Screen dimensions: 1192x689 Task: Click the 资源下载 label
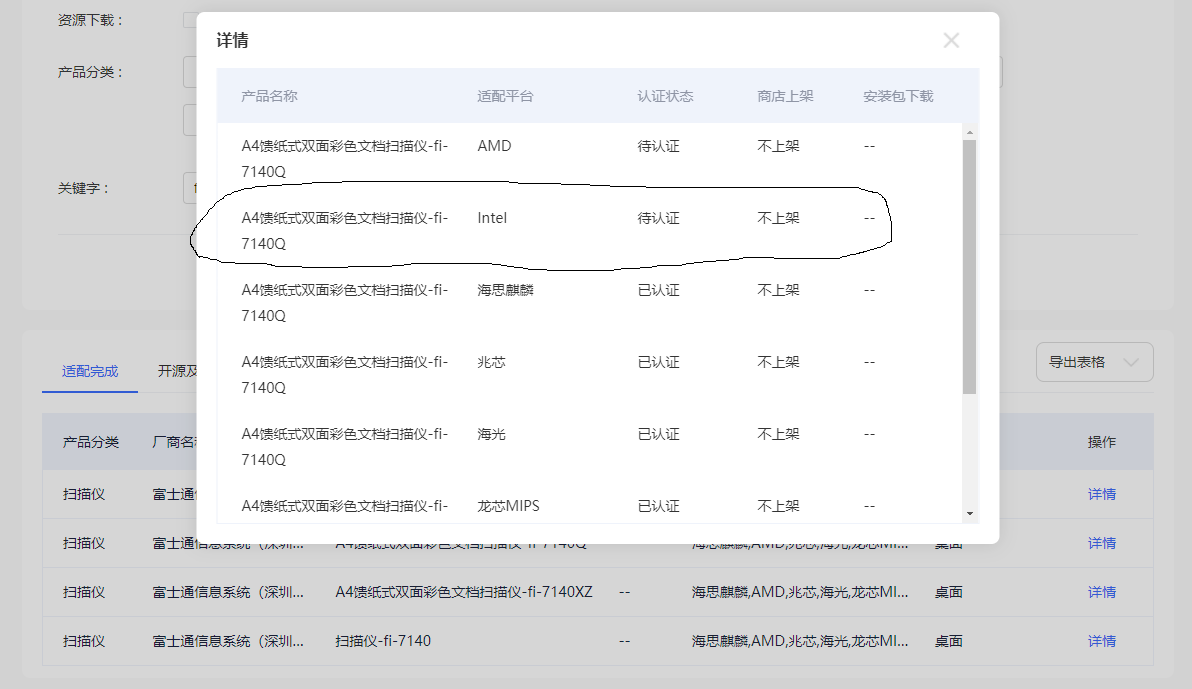coord(90,21)
